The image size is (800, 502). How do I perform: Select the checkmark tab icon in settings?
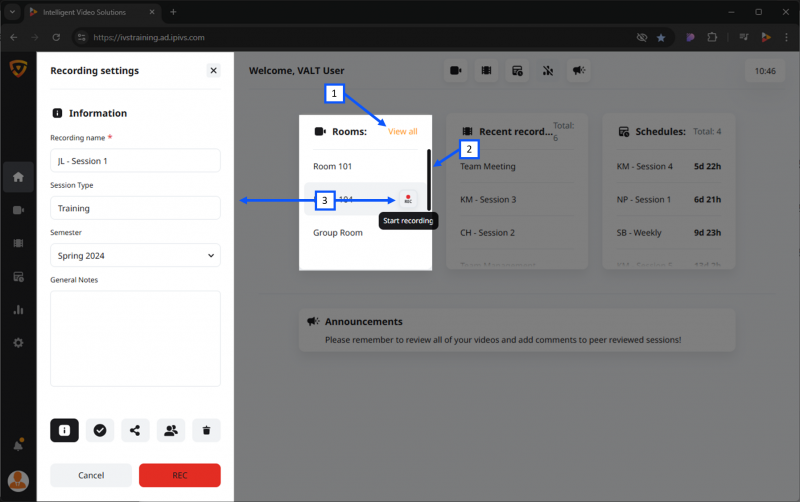point(100,430)
